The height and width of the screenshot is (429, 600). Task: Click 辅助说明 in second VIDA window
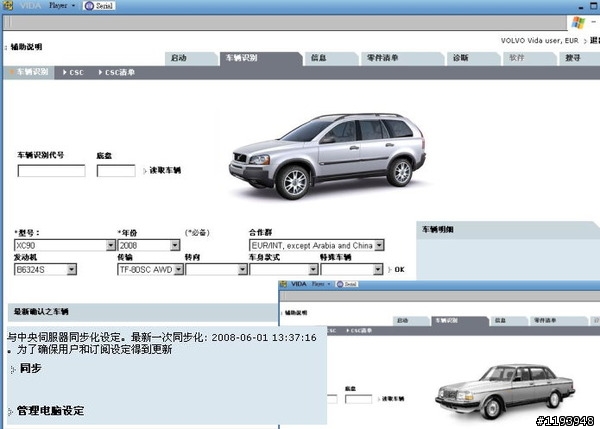click(296, 313)
